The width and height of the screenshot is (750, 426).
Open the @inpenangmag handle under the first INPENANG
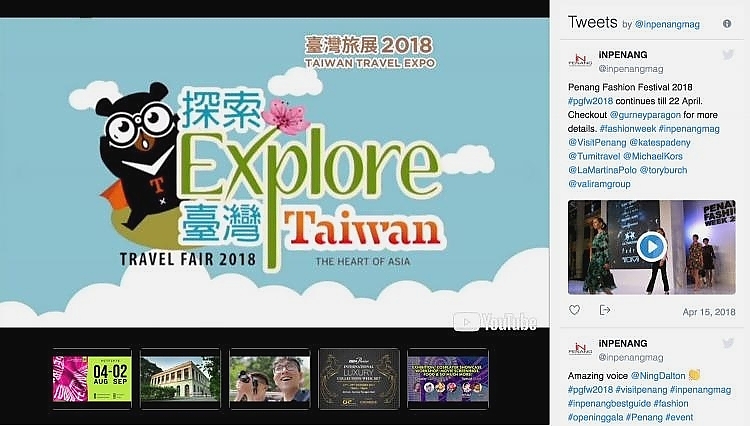click(631, 69)
